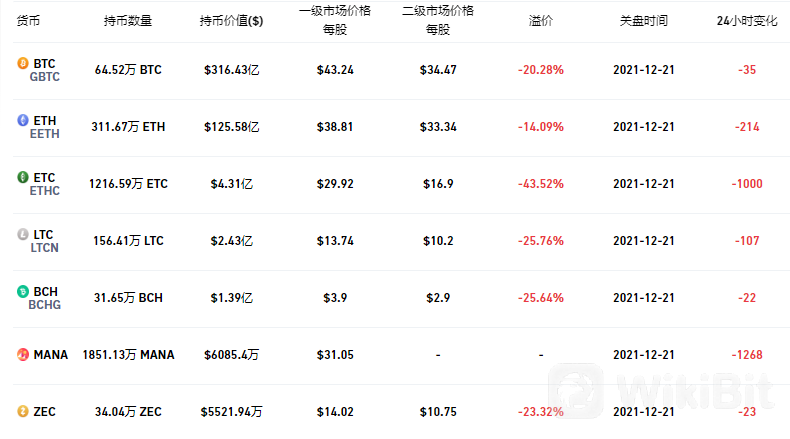Click the LTCN ticker label
Screen dimensions: 790x439
(44, 247)
